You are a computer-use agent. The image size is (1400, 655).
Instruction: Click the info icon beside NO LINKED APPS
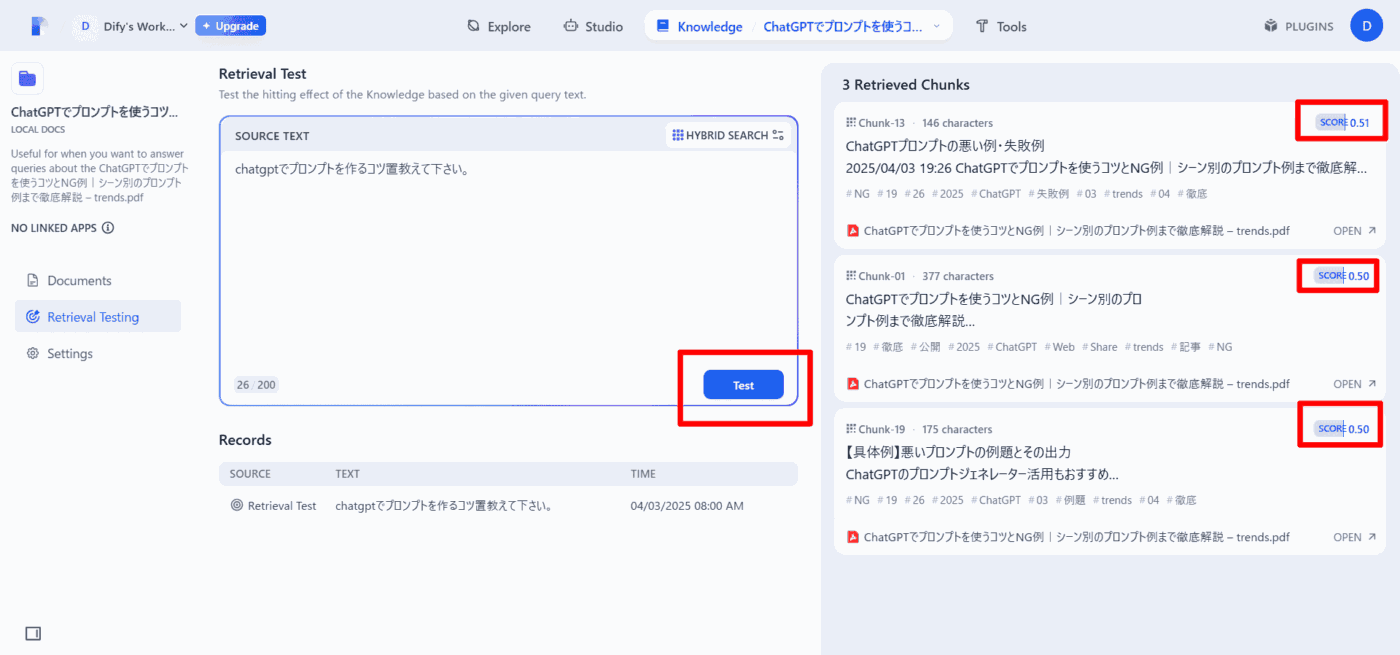[x=108, y=228]
